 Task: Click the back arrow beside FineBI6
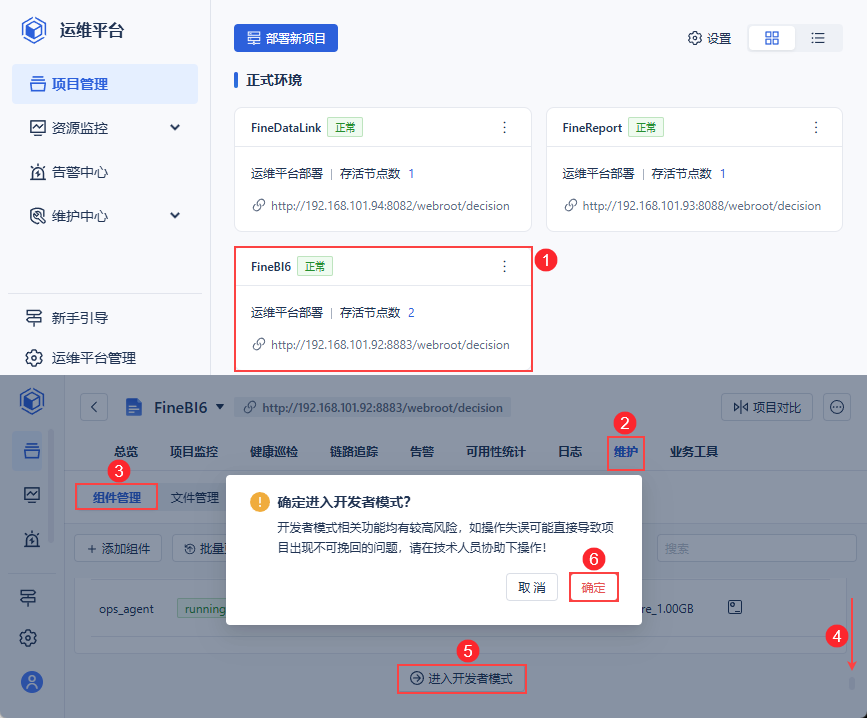coord(94,407)
